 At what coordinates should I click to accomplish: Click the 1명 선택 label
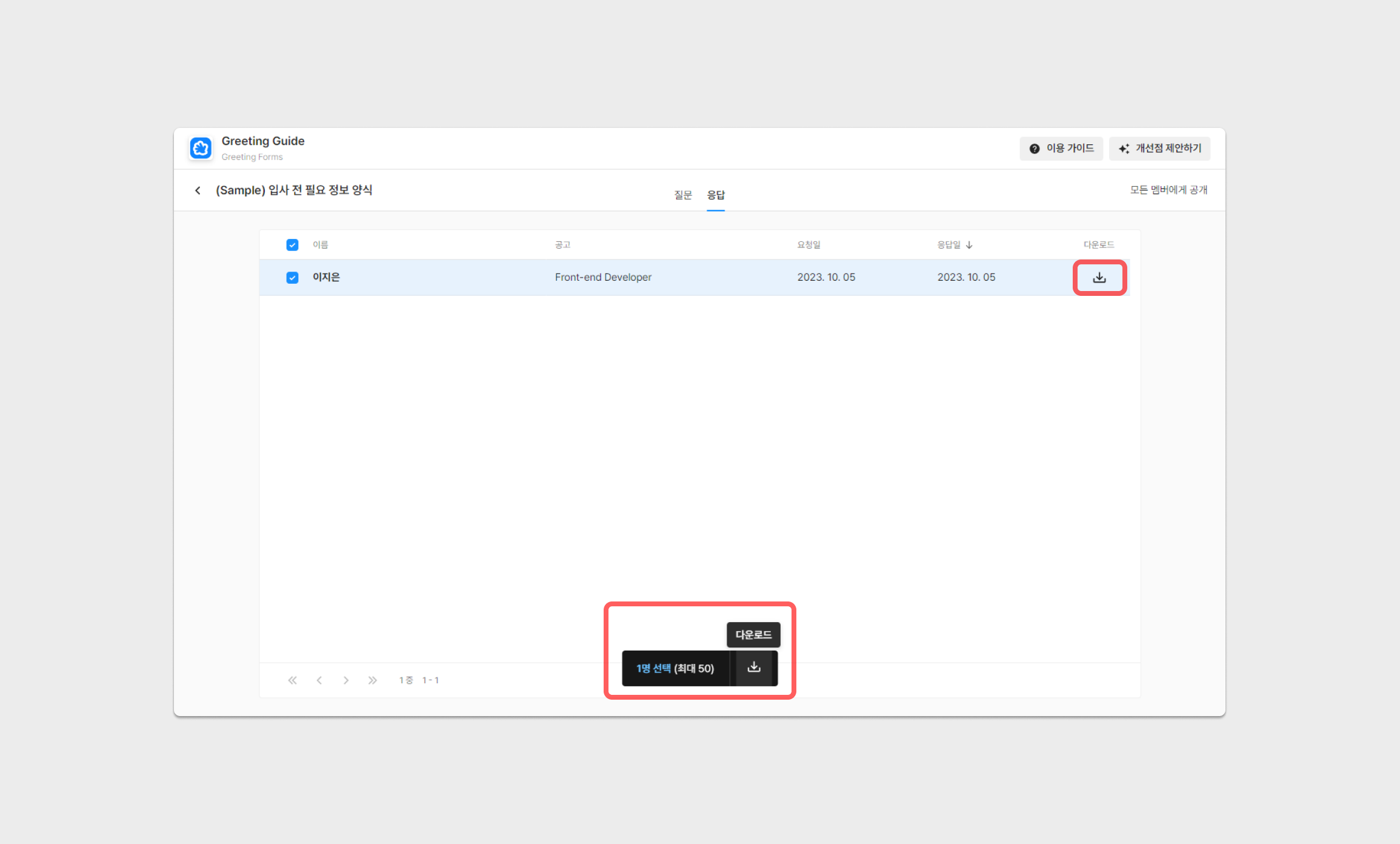coord(653,668)
